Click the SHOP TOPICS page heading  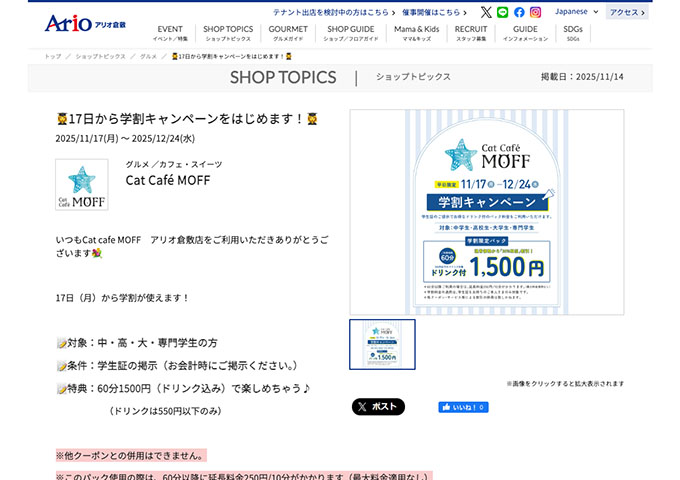(x=283, y=78)
